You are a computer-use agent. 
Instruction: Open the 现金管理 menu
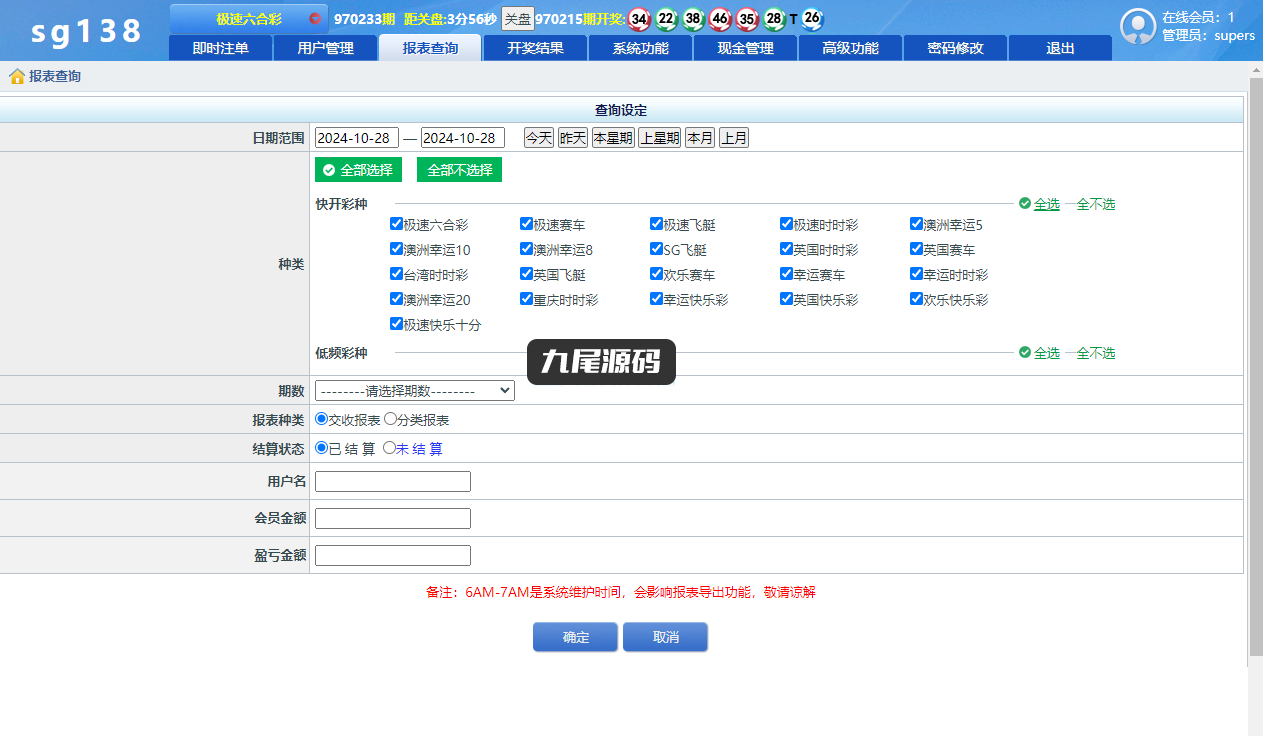(x=745, y=48)
